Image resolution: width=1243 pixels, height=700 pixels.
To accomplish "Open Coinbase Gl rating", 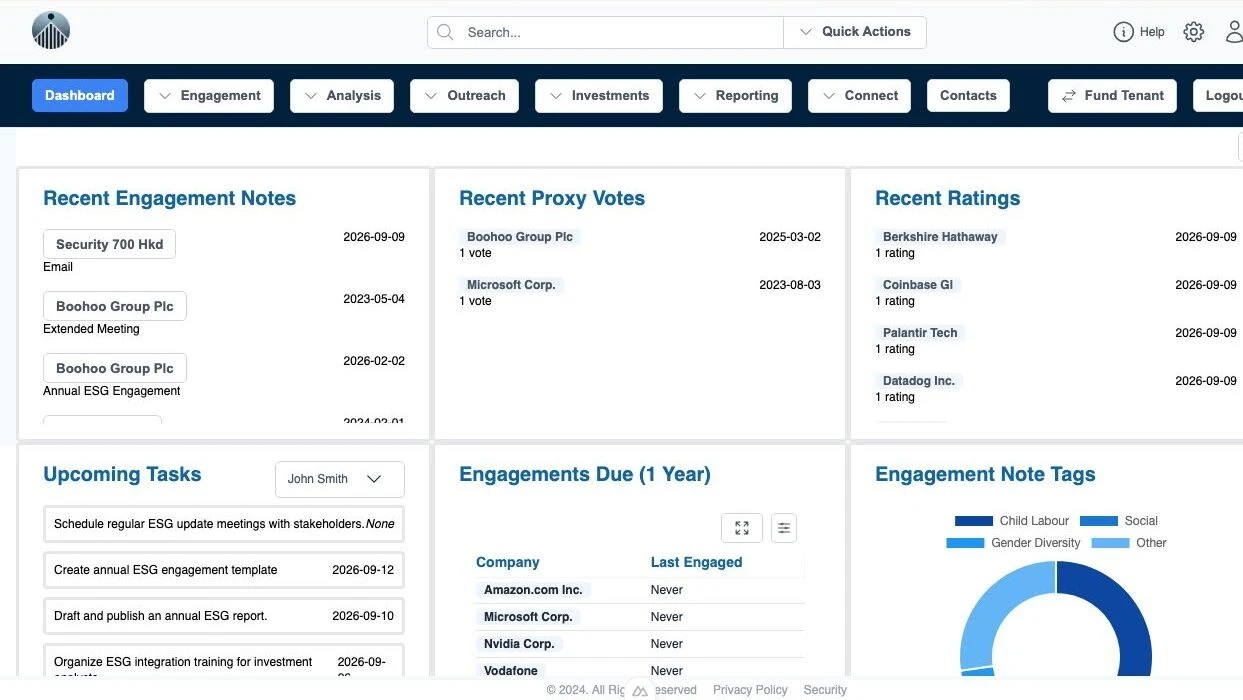I will coord(918,285).
